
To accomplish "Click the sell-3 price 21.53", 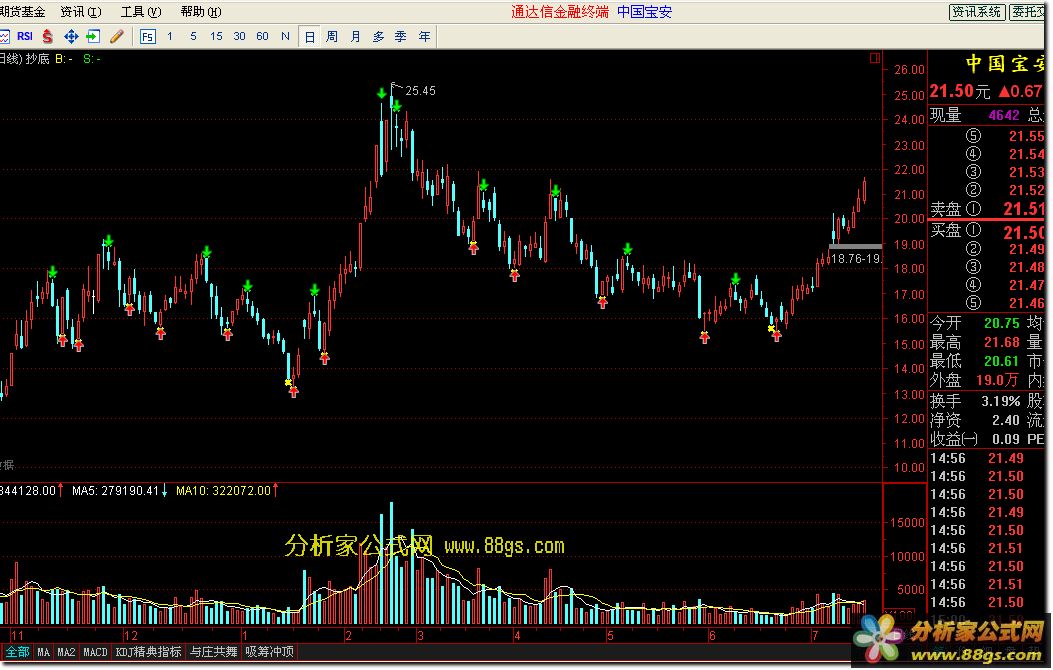I will tap(1026, 173).
